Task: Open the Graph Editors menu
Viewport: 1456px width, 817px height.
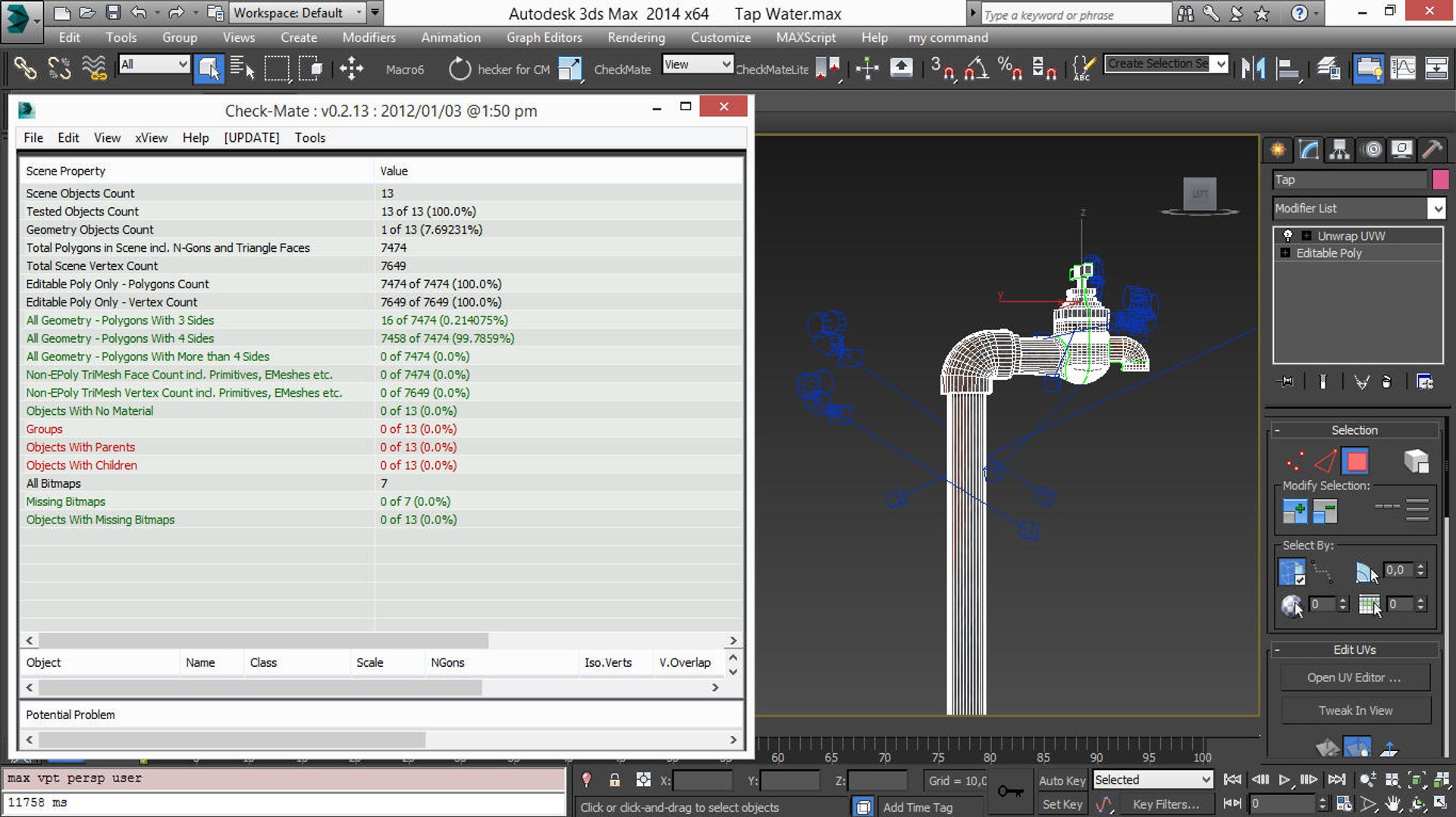Action: pos(544,37)
